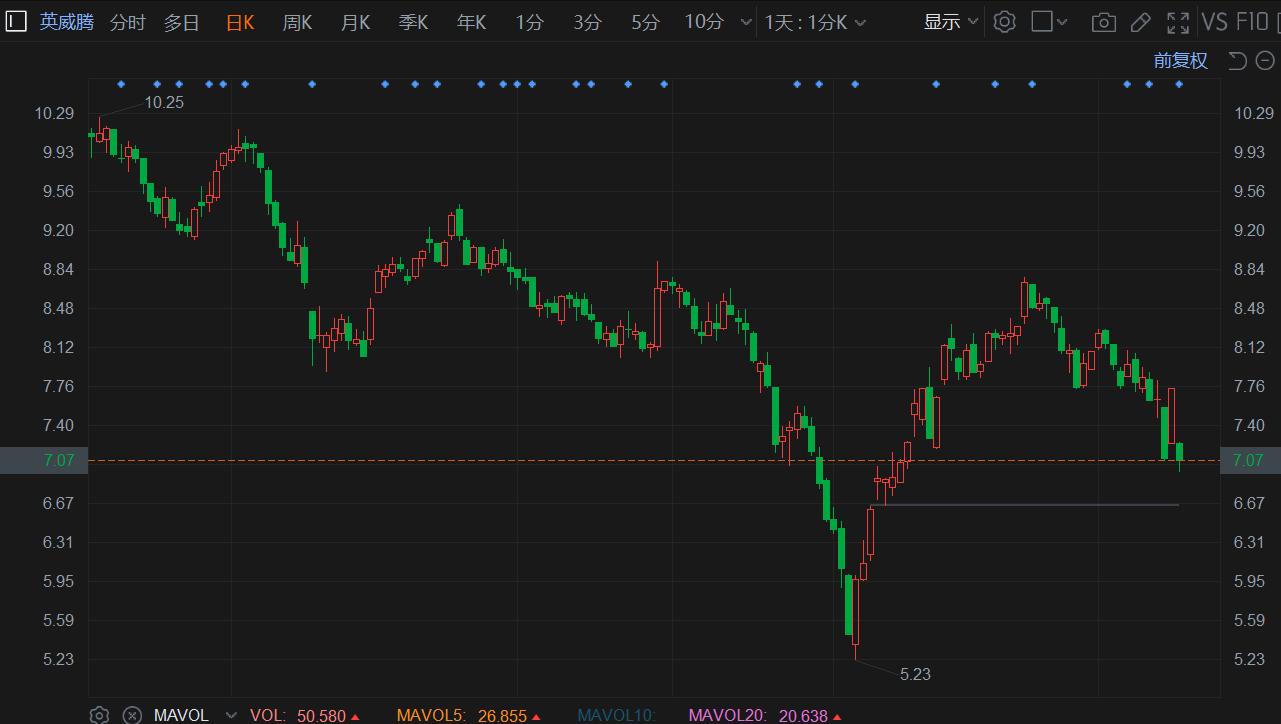Enter fullscreen chart mode
The height and width of the screenshot is (724, 1281).
1178,22
